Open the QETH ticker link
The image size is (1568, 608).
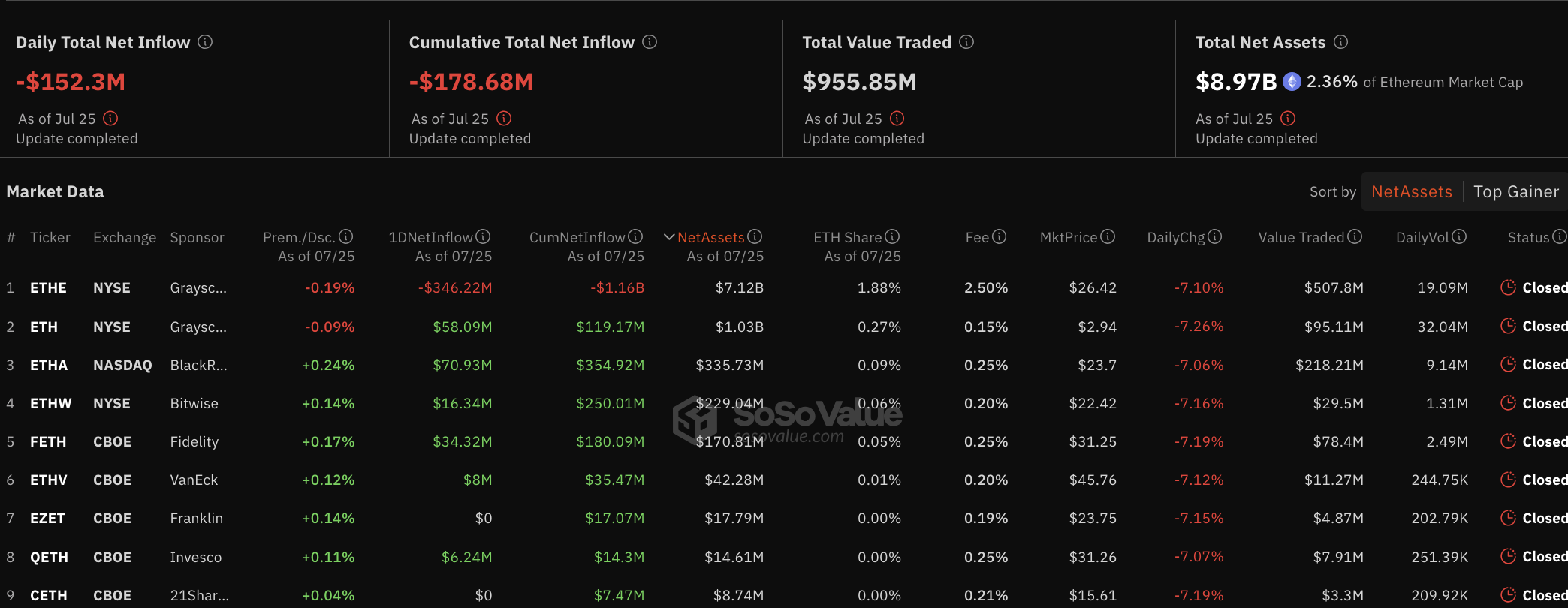click(x=49, y=557)
